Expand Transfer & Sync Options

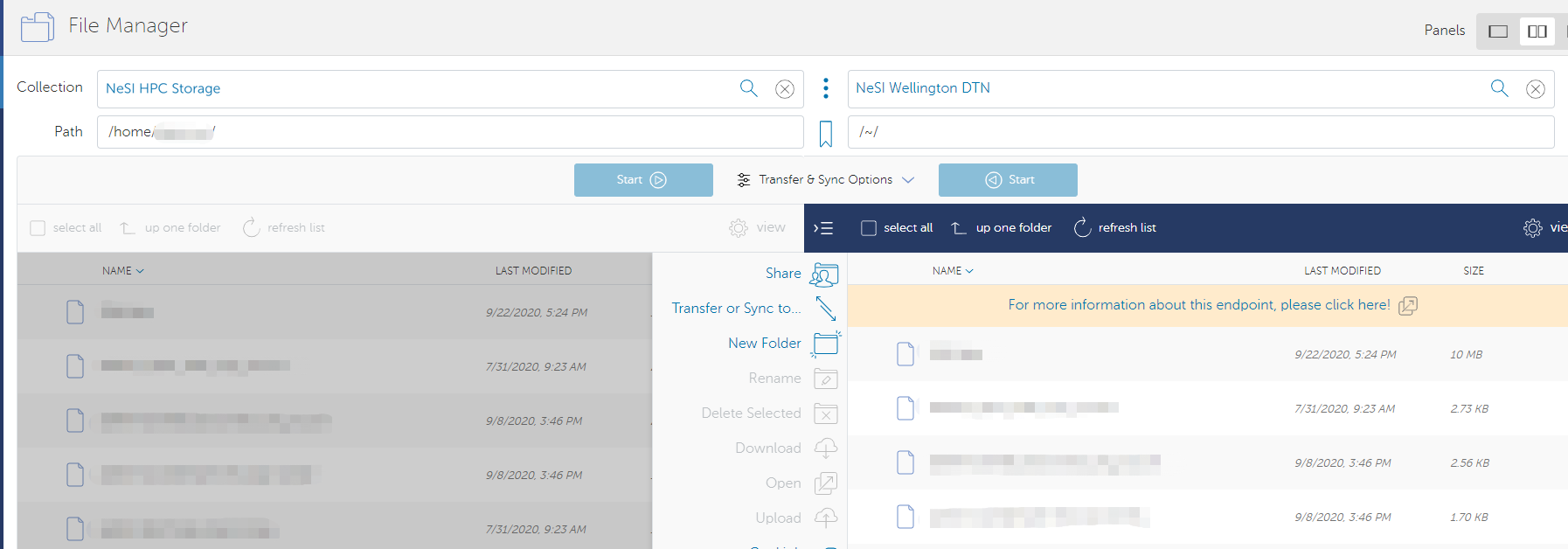pyautogui.click(x=825, y=180)
